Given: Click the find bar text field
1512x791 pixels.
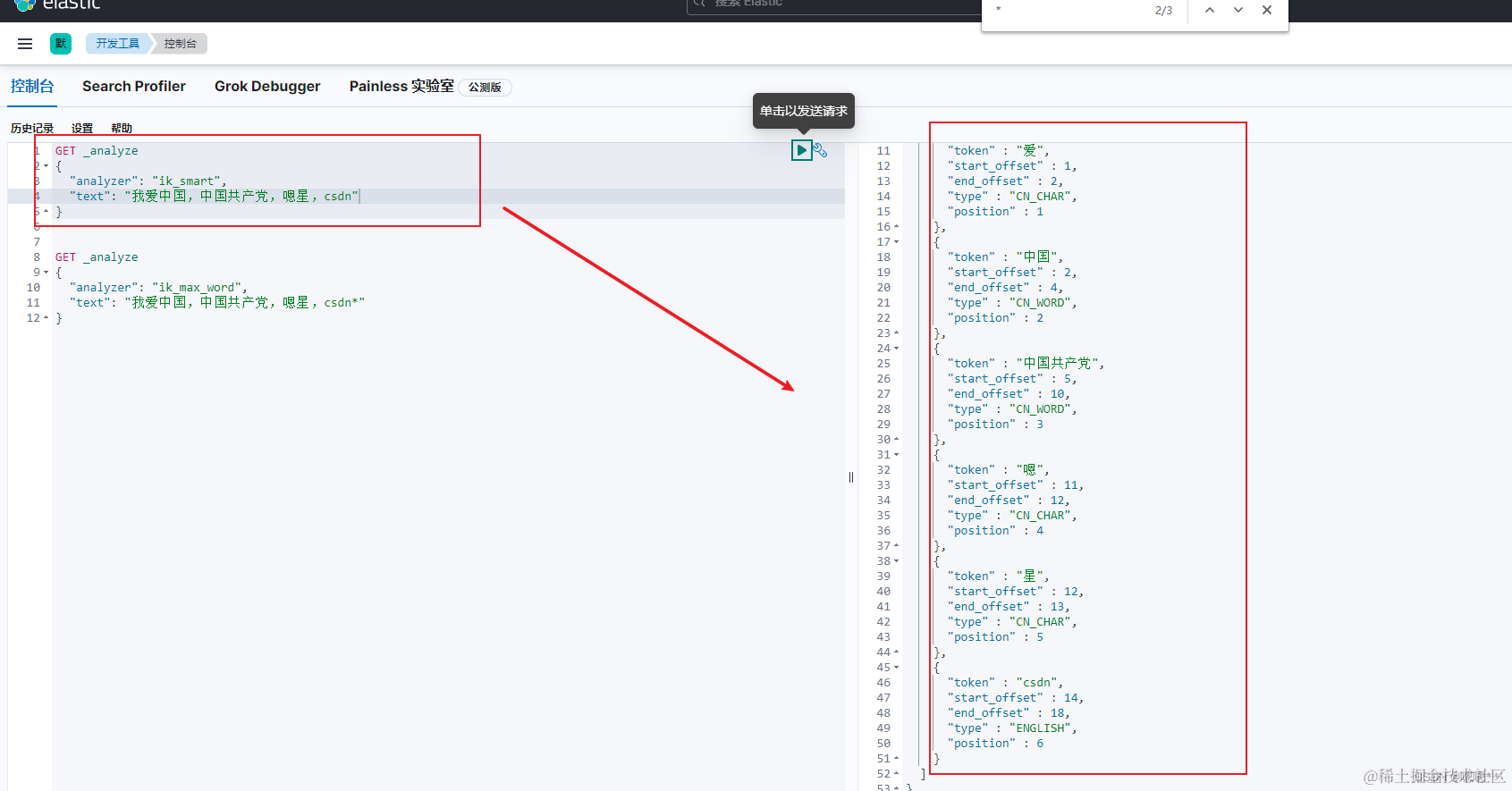Looking at the screenshot, I should point(1069,11).
